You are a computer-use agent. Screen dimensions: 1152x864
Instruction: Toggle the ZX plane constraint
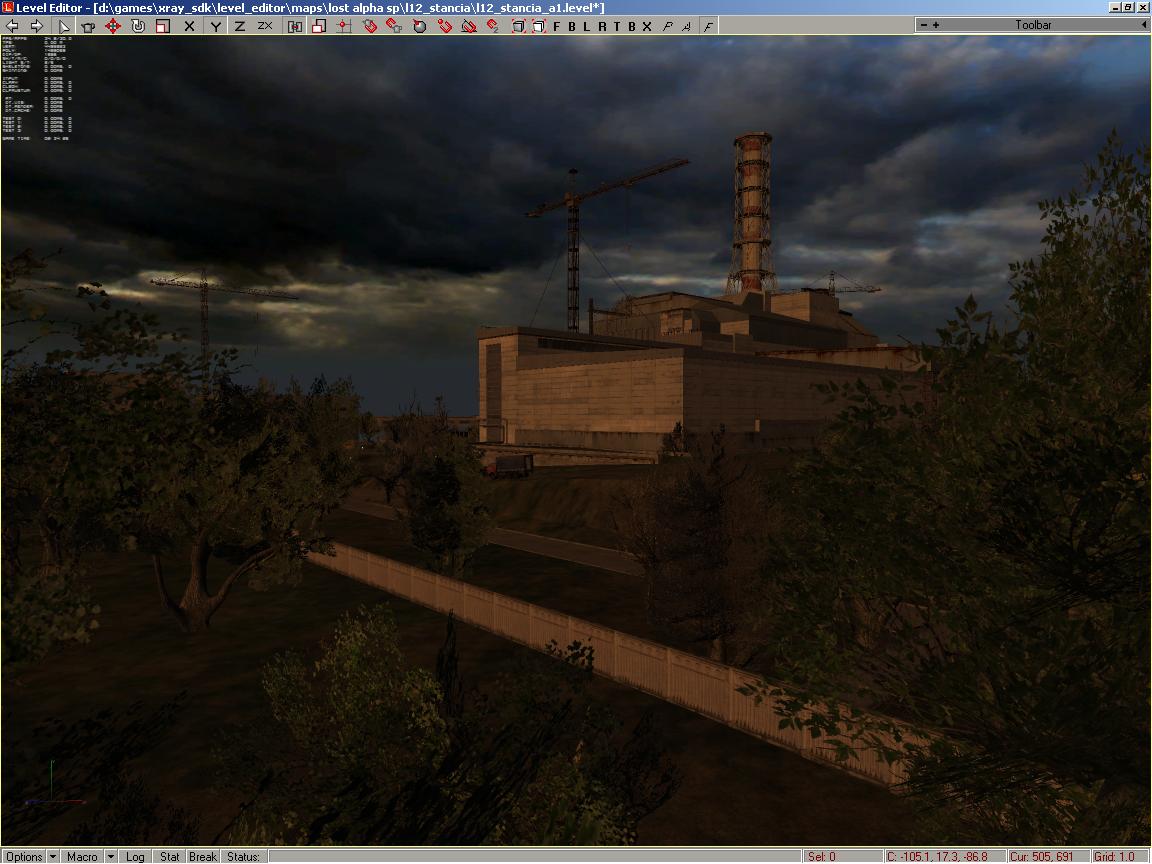coord(265,26)
